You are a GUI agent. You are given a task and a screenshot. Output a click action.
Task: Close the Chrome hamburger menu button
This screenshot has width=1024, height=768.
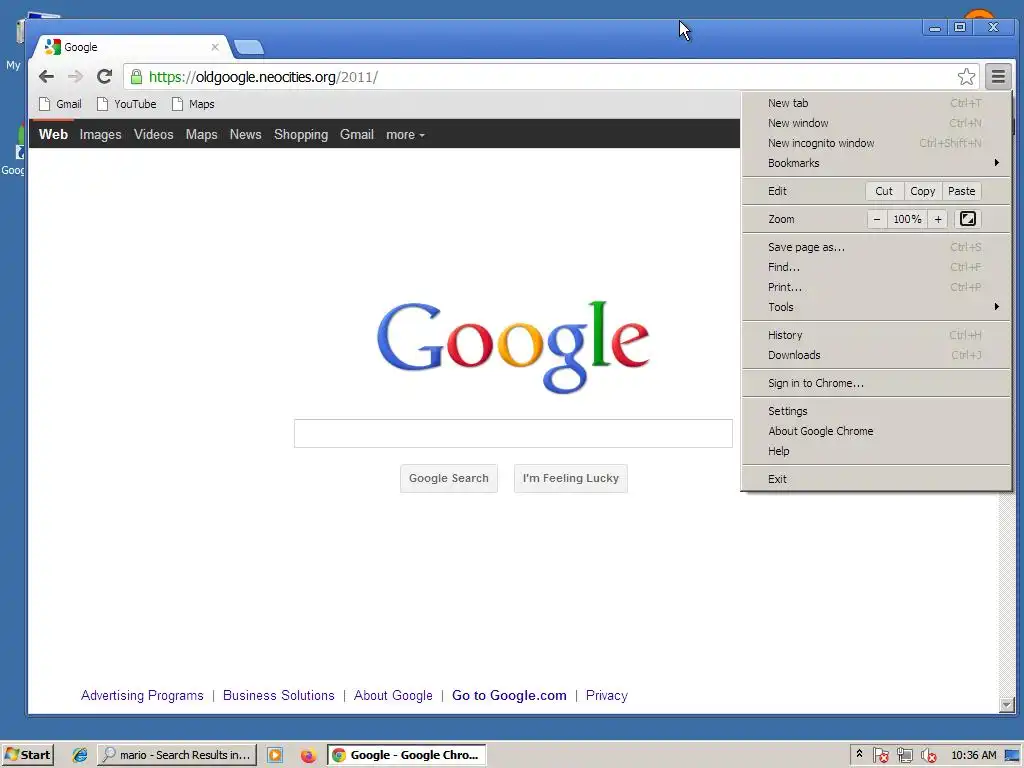998,76
